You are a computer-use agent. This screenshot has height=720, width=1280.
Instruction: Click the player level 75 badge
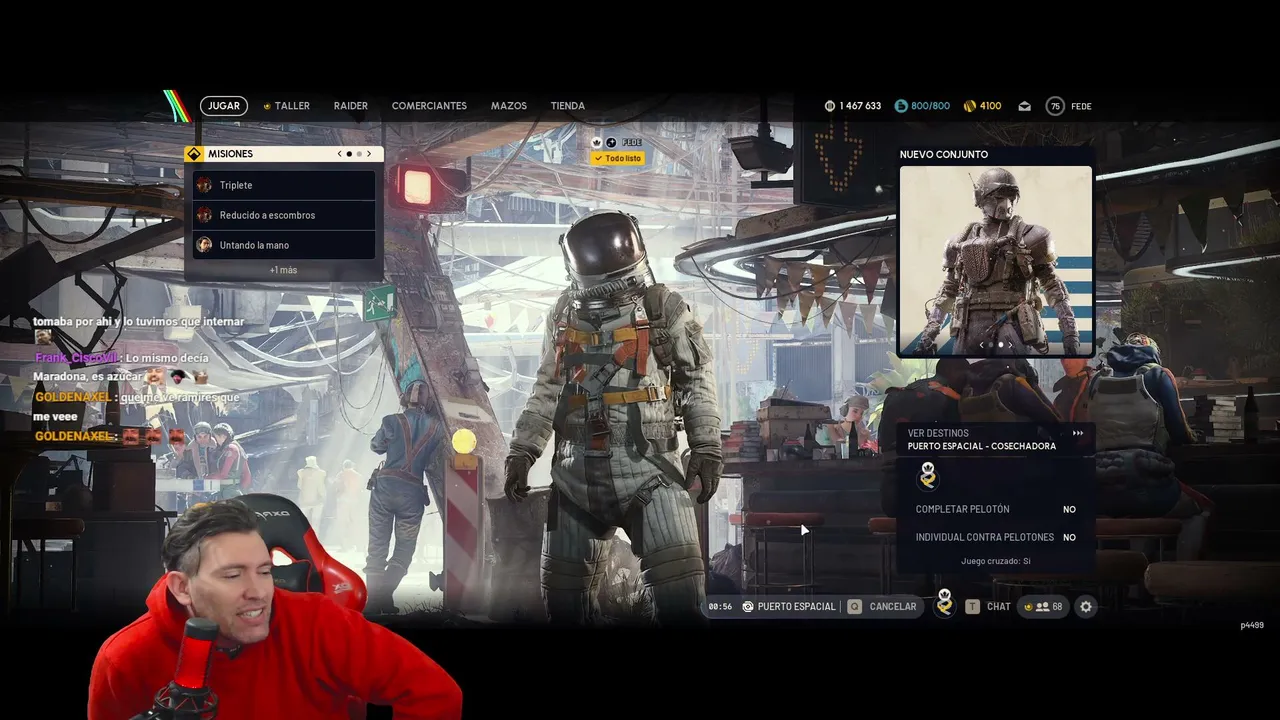1055,106
